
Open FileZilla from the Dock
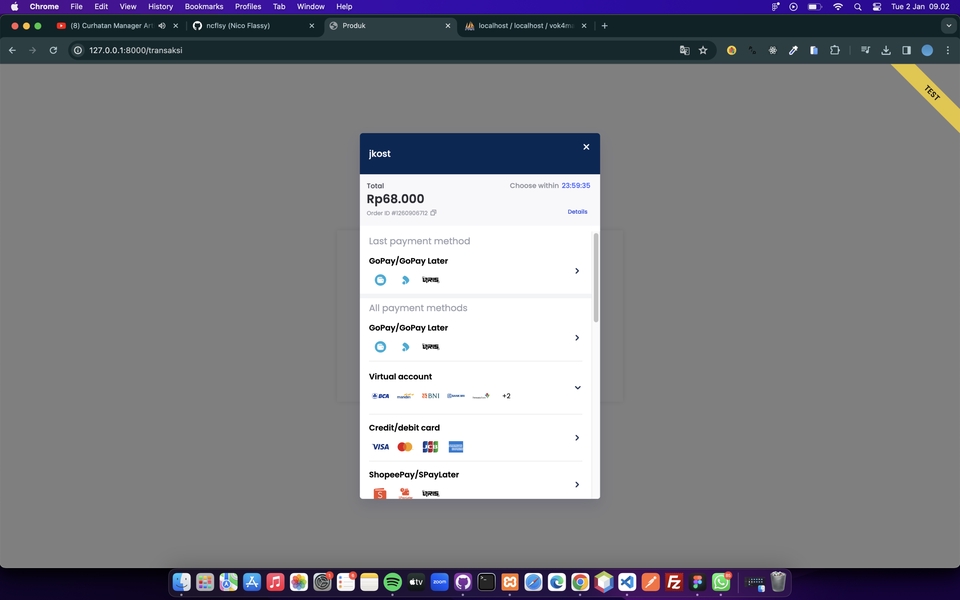point(674,582)
